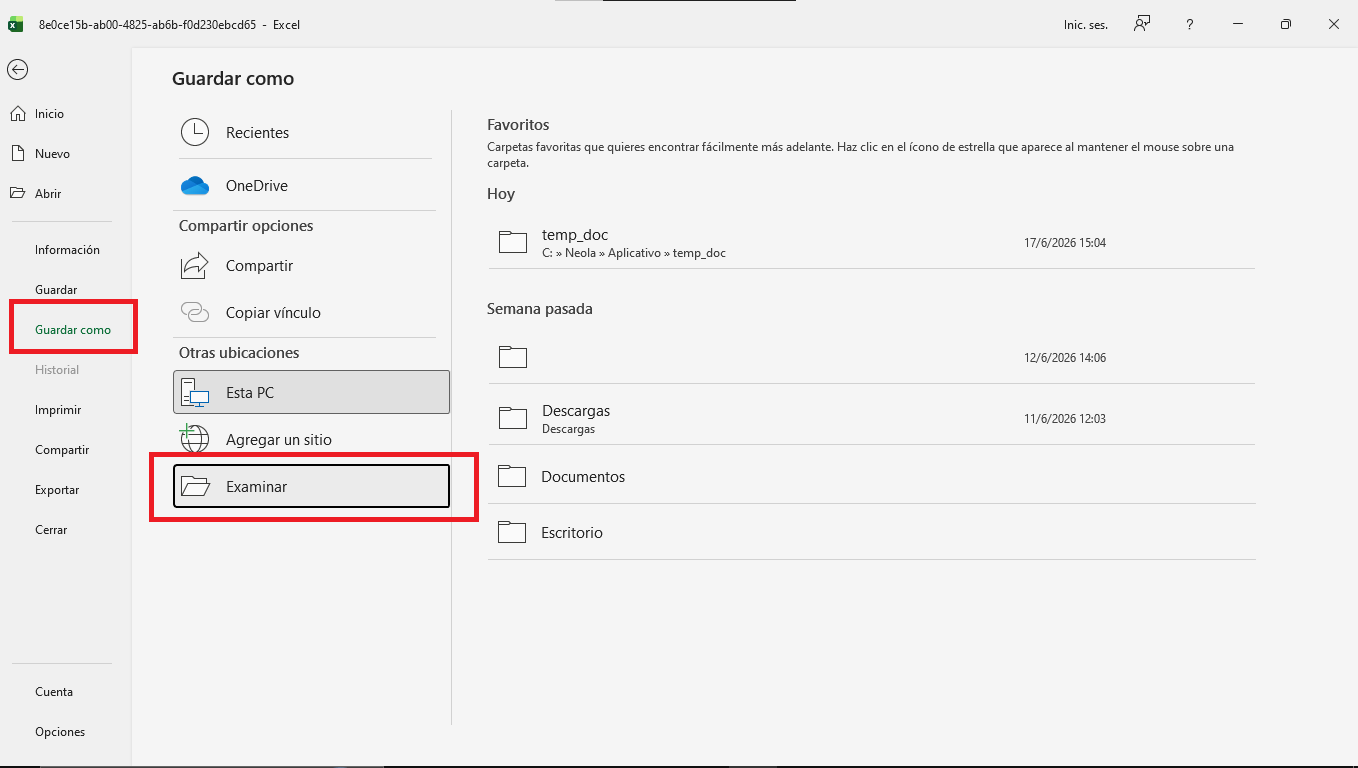Open the temp_doc folder entry
The height and width of the screenshot is (768, 1358).
coord(871,243)
